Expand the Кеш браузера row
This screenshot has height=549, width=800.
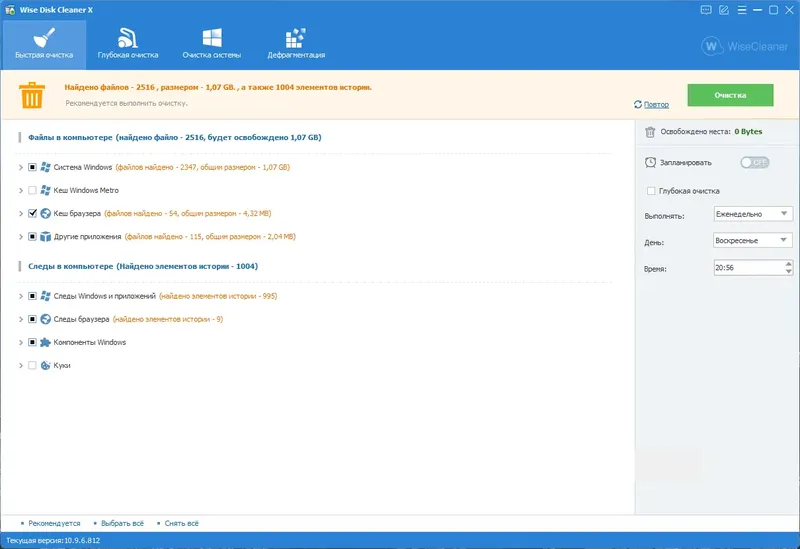click(x=21, y=213)
